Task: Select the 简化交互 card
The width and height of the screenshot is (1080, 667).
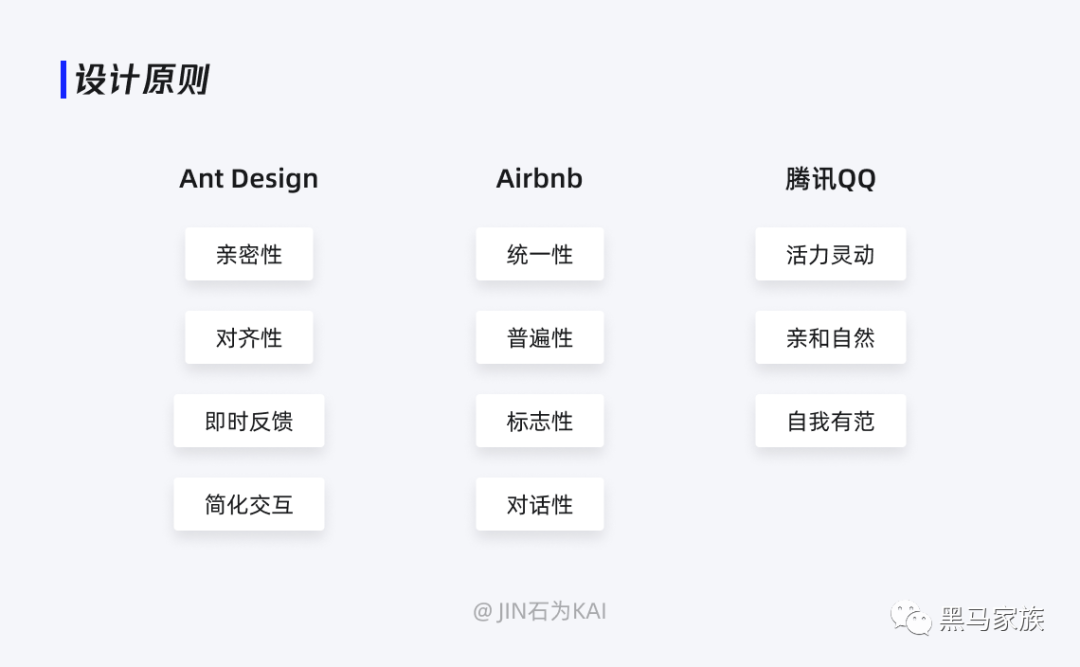Action: pos(249,504)
